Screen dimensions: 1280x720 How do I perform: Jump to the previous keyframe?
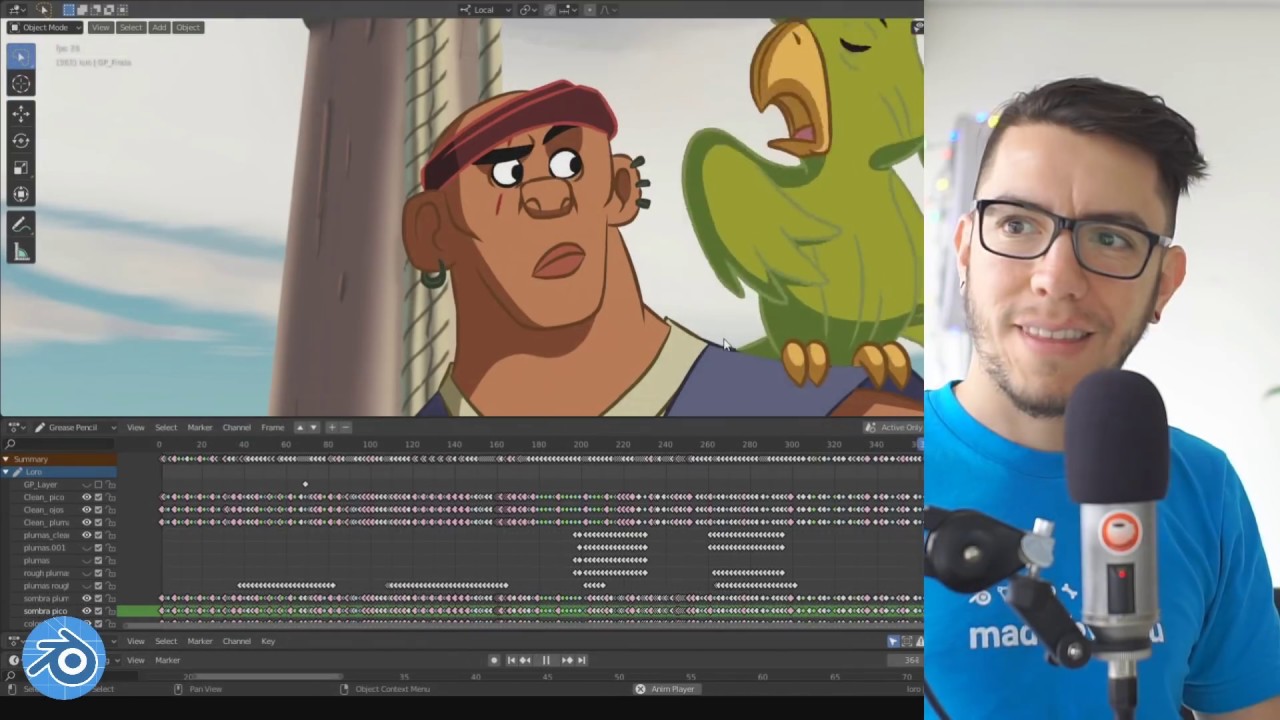(x=525, y=660)
